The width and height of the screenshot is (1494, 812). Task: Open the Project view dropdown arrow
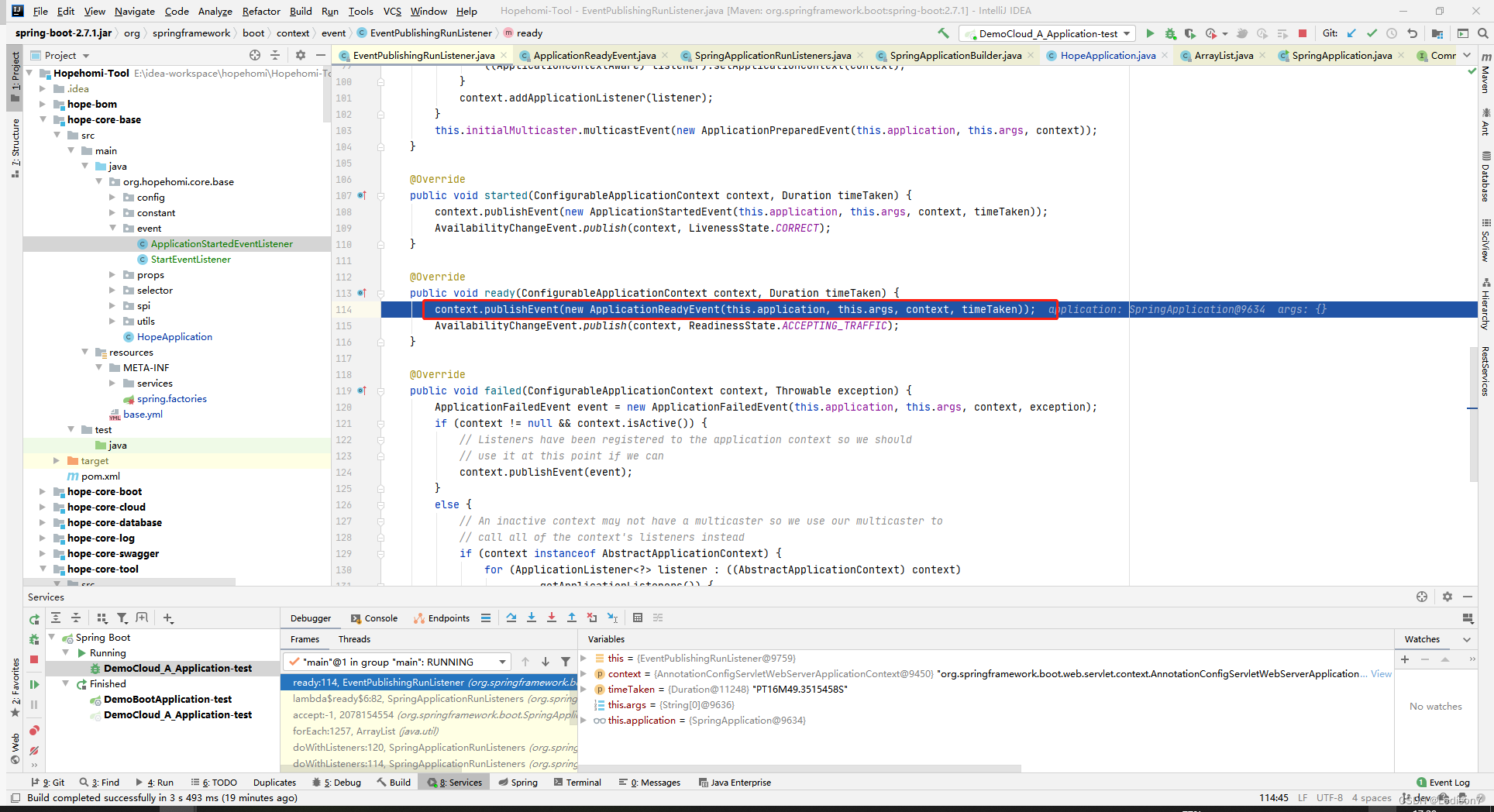tap(86, 56)
